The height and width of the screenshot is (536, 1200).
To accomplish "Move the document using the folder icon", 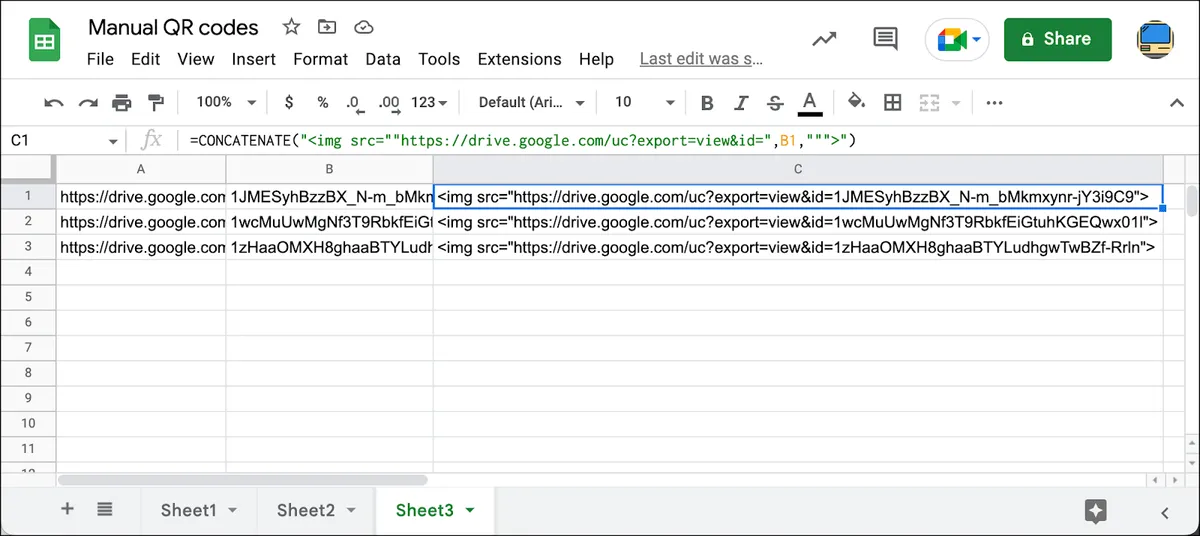I will 327,27.
